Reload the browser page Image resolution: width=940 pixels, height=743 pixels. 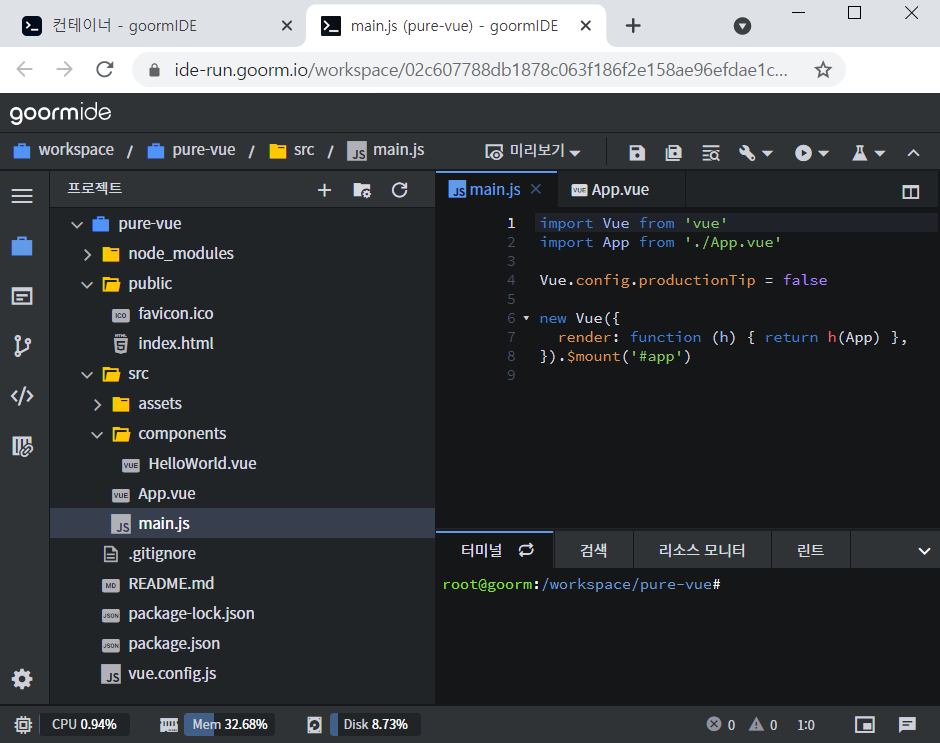click(x=105, y=70)
